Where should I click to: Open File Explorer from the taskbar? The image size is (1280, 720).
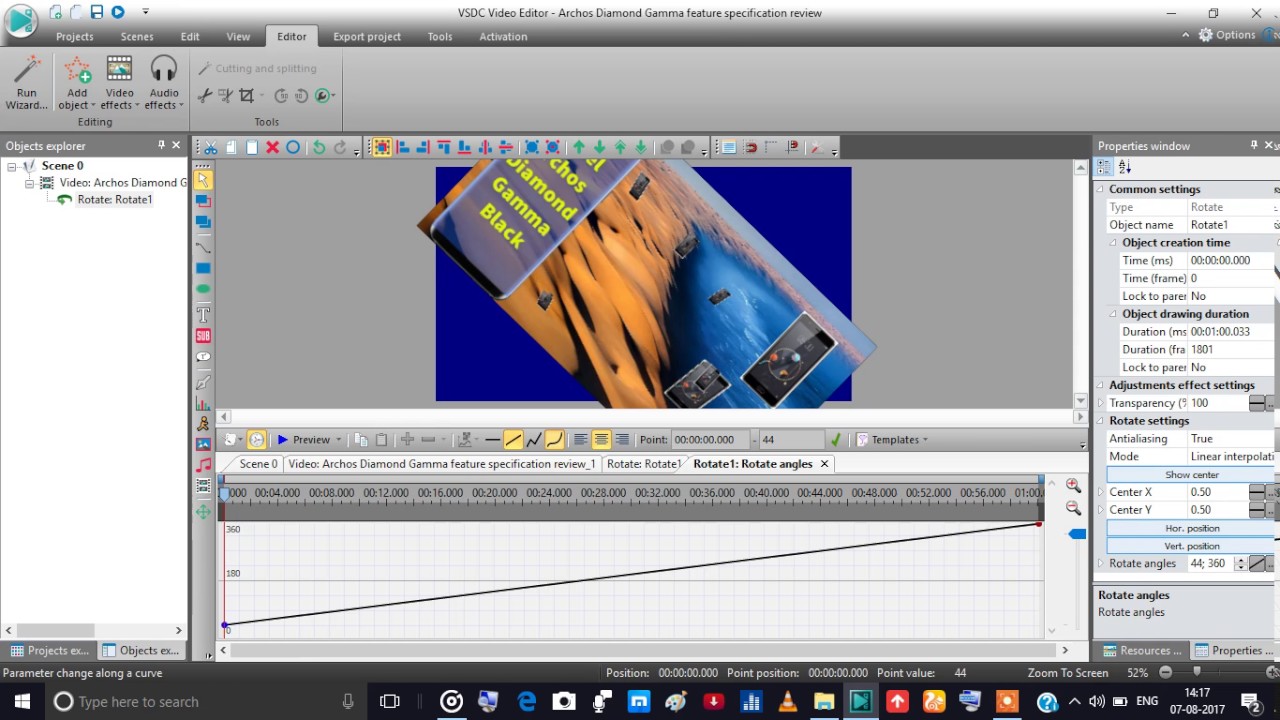(823, 702)
